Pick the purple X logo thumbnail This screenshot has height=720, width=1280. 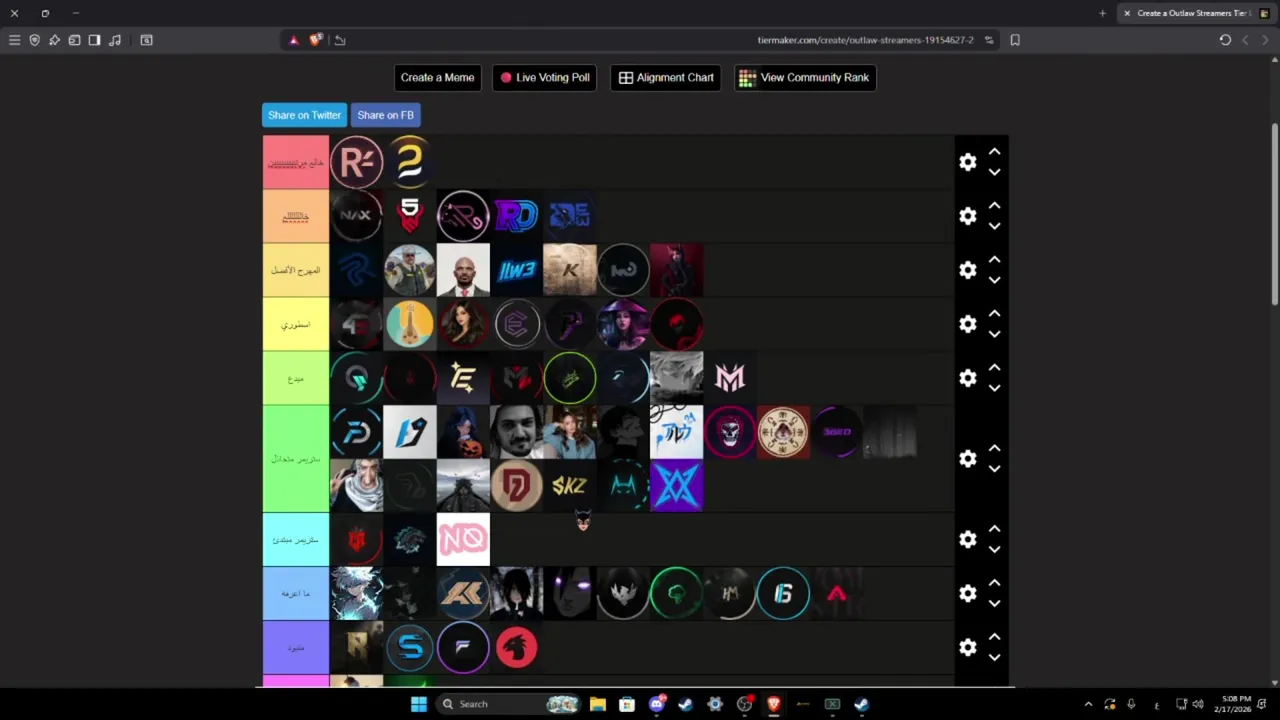click(676, 485)
